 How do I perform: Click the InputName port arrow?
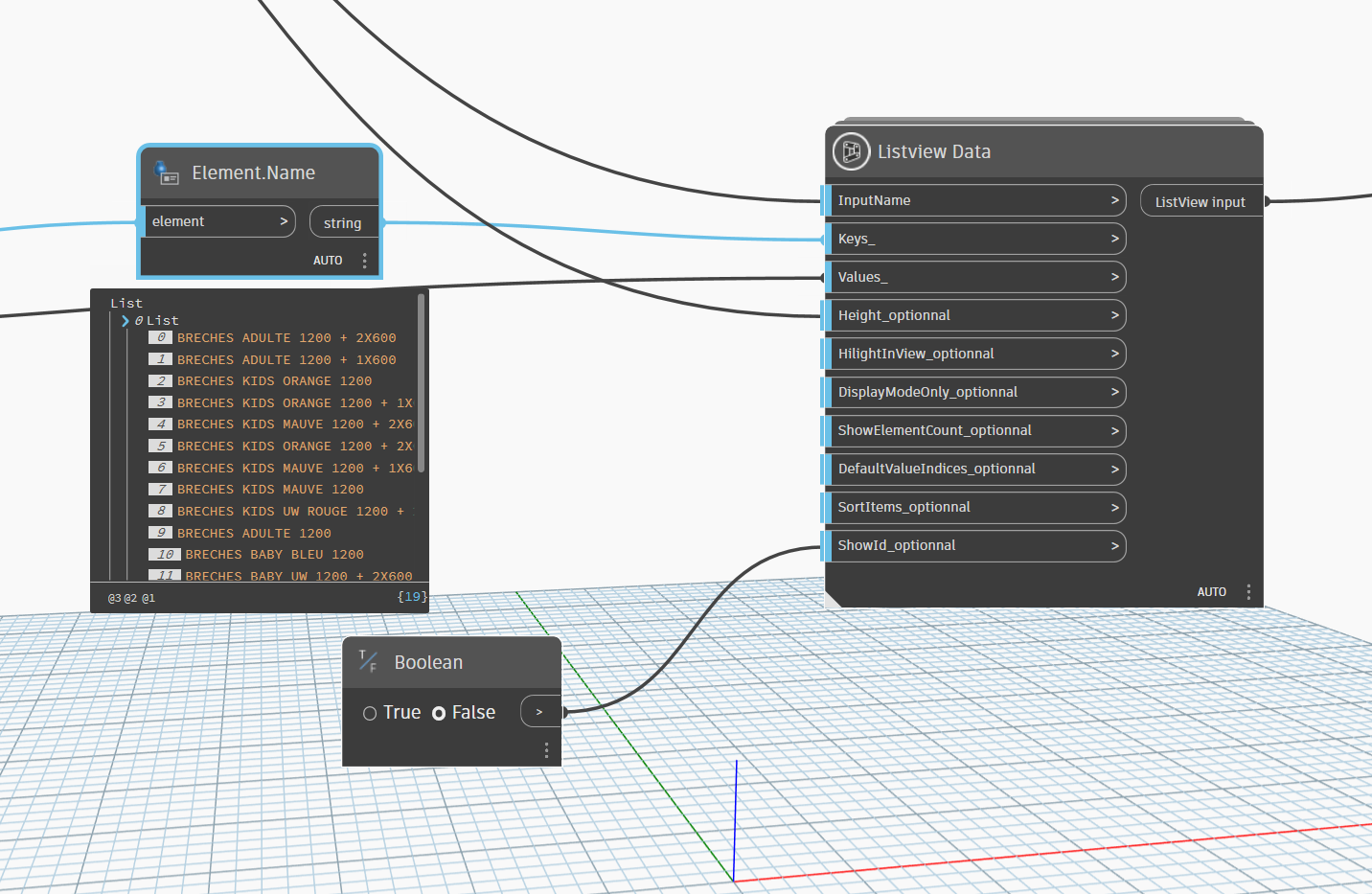1114,200
